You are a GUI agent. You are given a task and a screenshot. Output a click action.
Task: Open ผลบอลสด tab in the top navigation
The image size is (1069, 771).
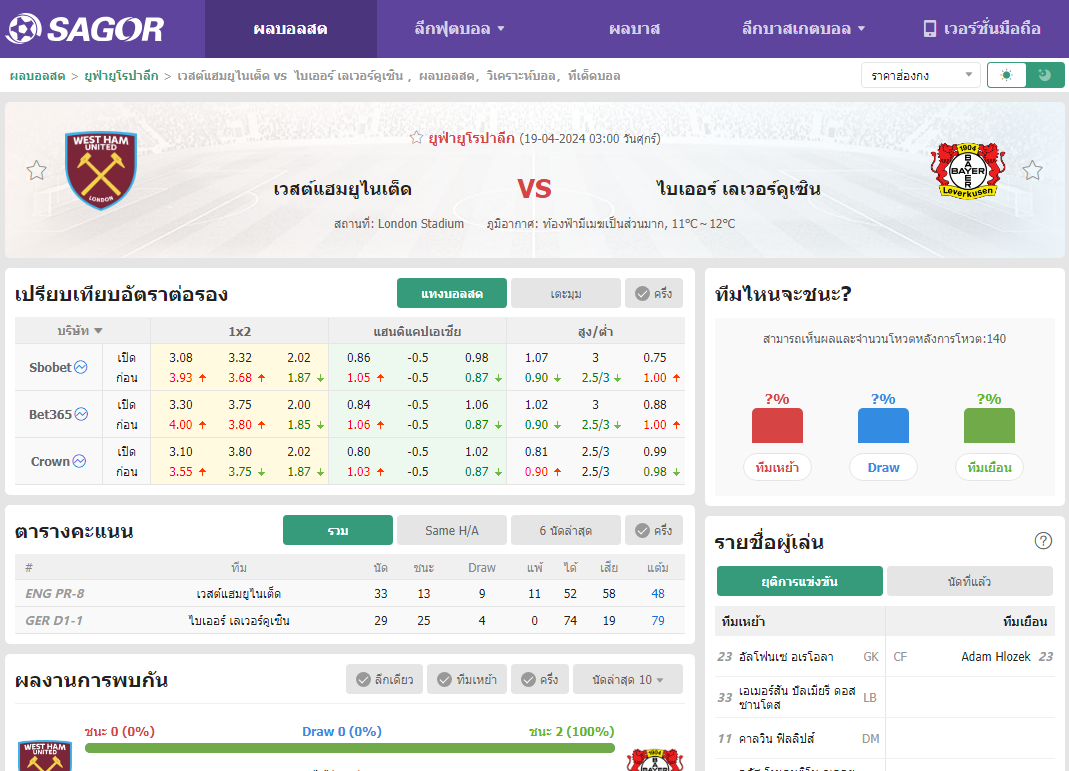pyautogui.click(x=290, y=29)
